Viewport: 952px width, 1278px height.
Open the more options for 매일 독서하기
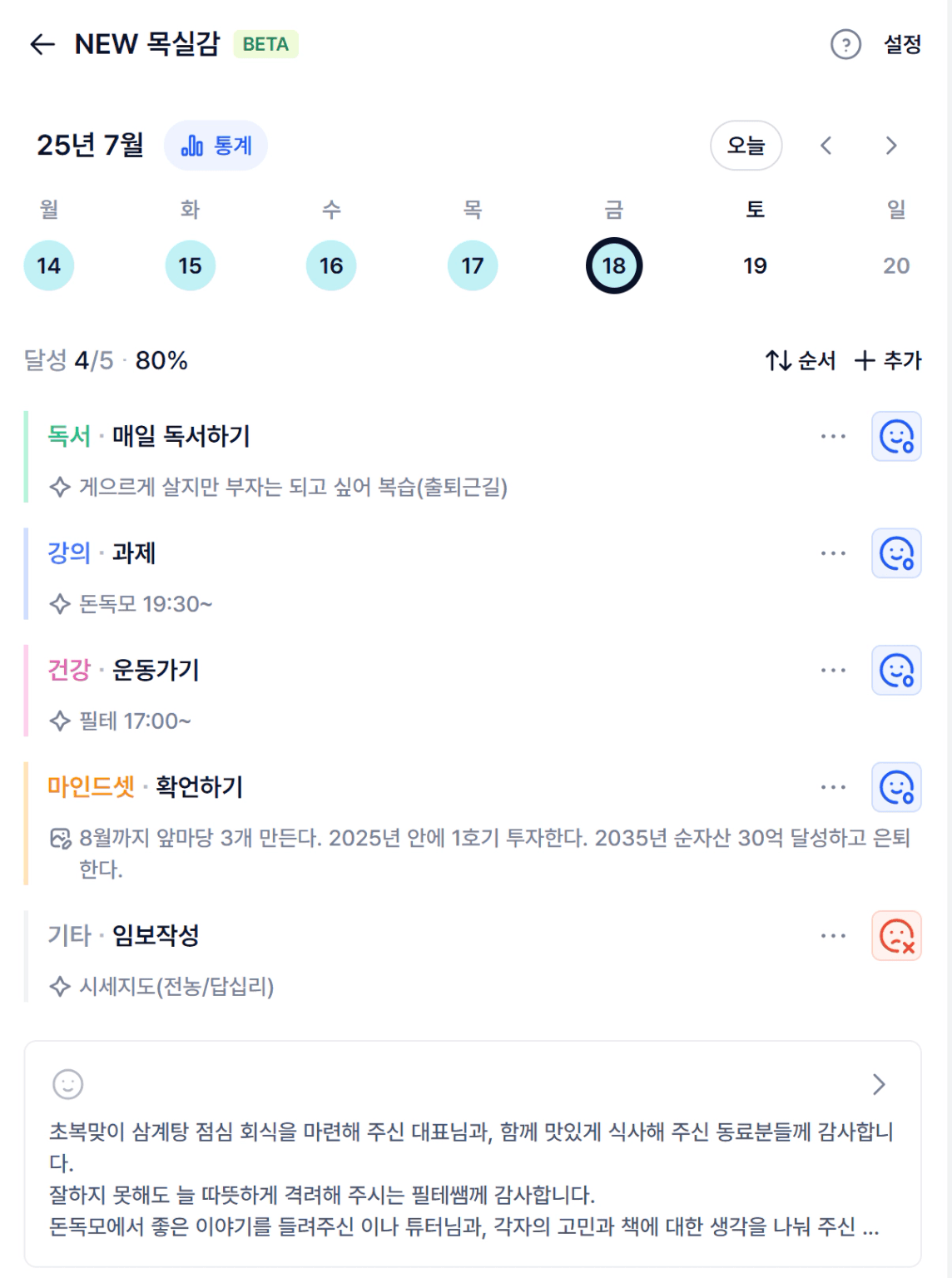pyautogui.click(x=833, y=436)
